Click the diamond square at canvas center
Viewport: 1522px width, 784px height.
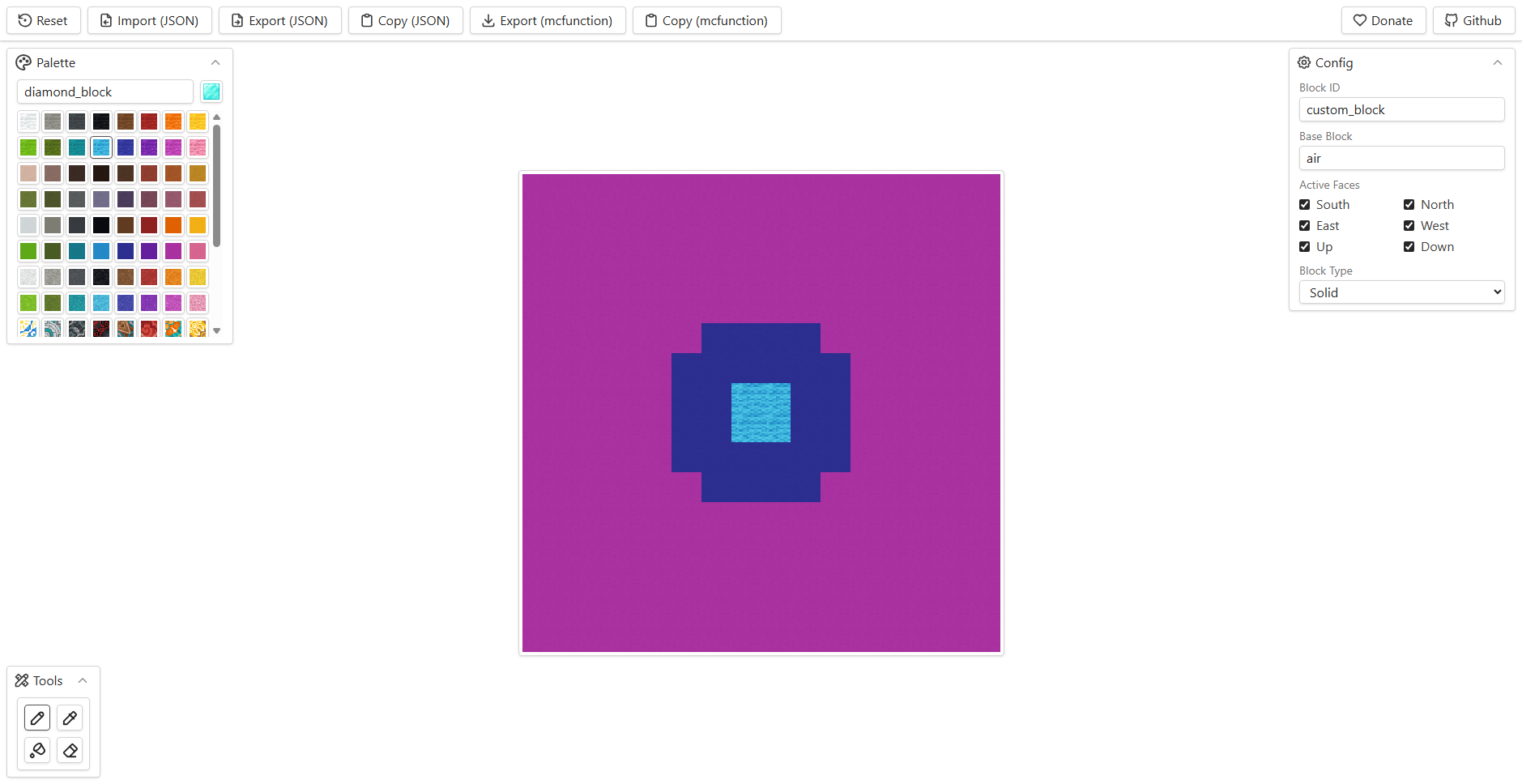tap(761, 412)
